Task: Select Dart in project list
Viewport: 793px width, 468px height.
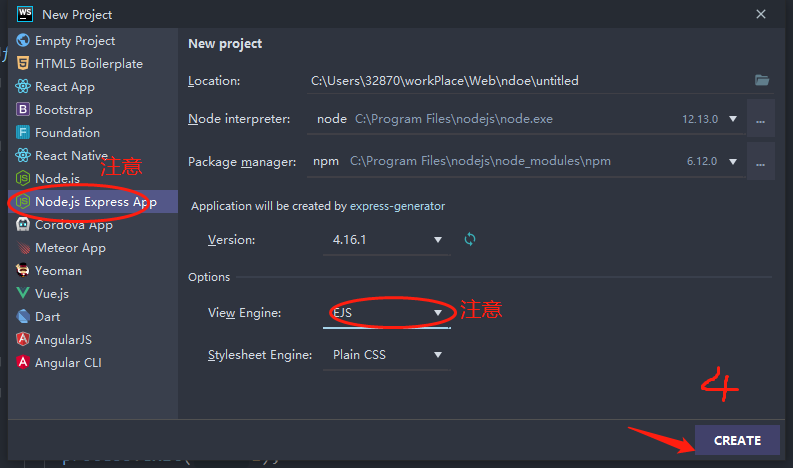Action: (x=93, y=316)
